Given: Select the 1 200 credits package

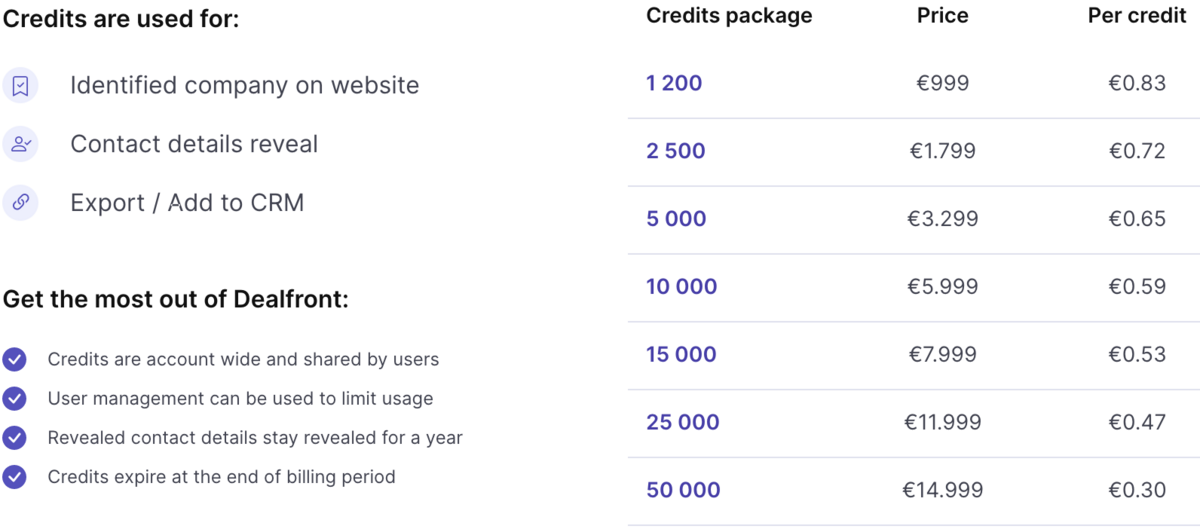Looking at the screenshot, I should (x=674, y=83).
